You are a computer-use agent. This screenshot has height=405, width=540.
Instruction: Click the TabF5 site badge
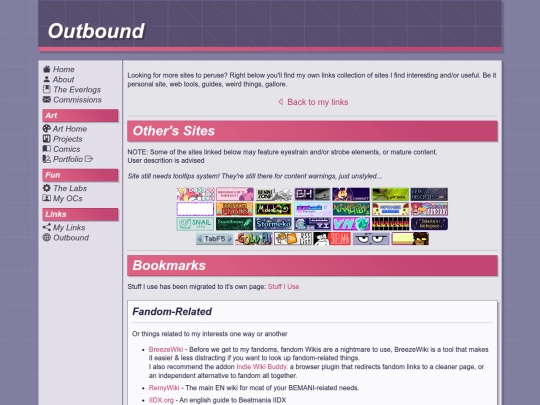(215, 239)
